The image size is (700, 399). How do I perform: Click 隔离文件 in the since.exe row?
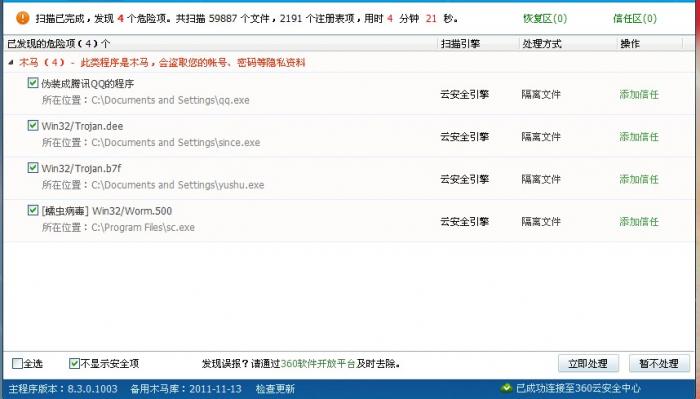click(x=541, y=137)
